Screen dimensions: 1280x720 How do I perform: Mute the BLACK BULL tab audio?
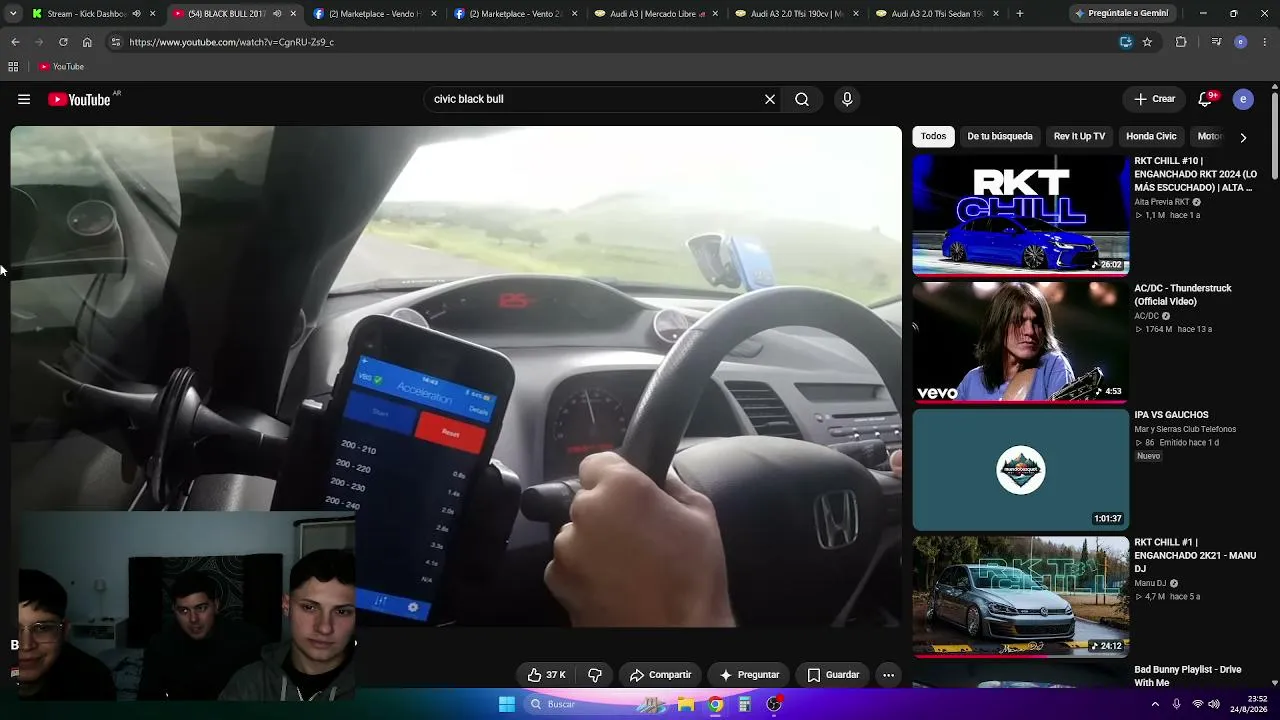[277, 14]
